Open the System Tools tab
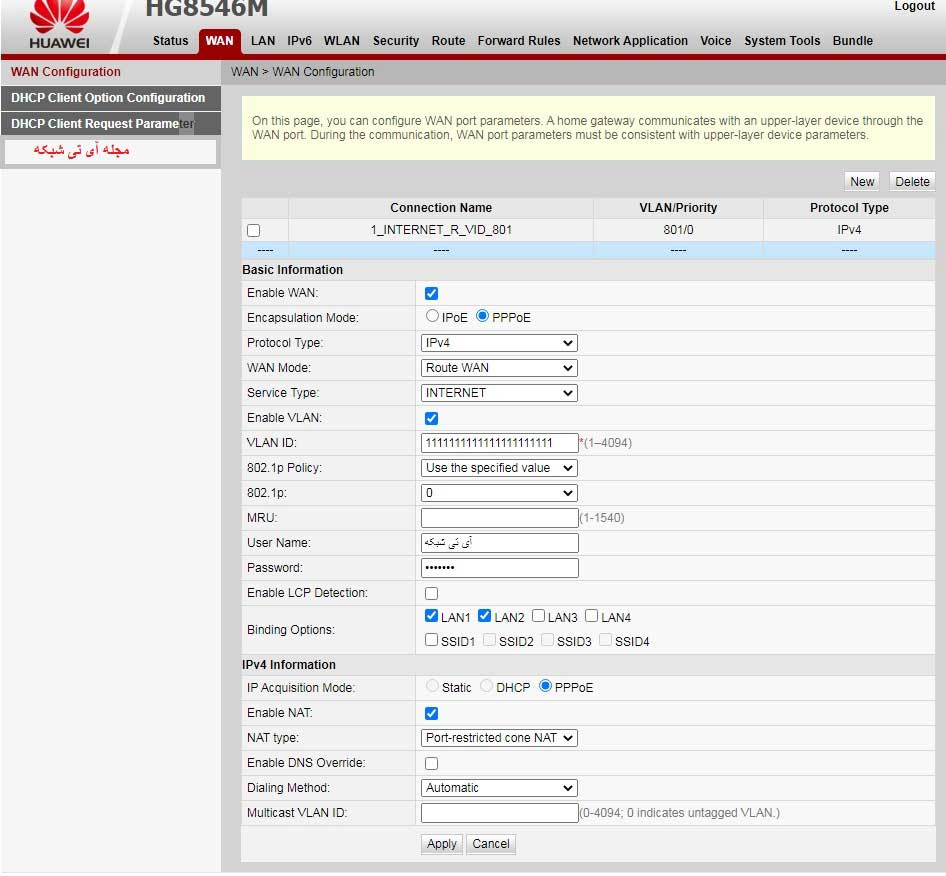Image resolution: width=946 pixels, height=876 pixels. point(782,40)
